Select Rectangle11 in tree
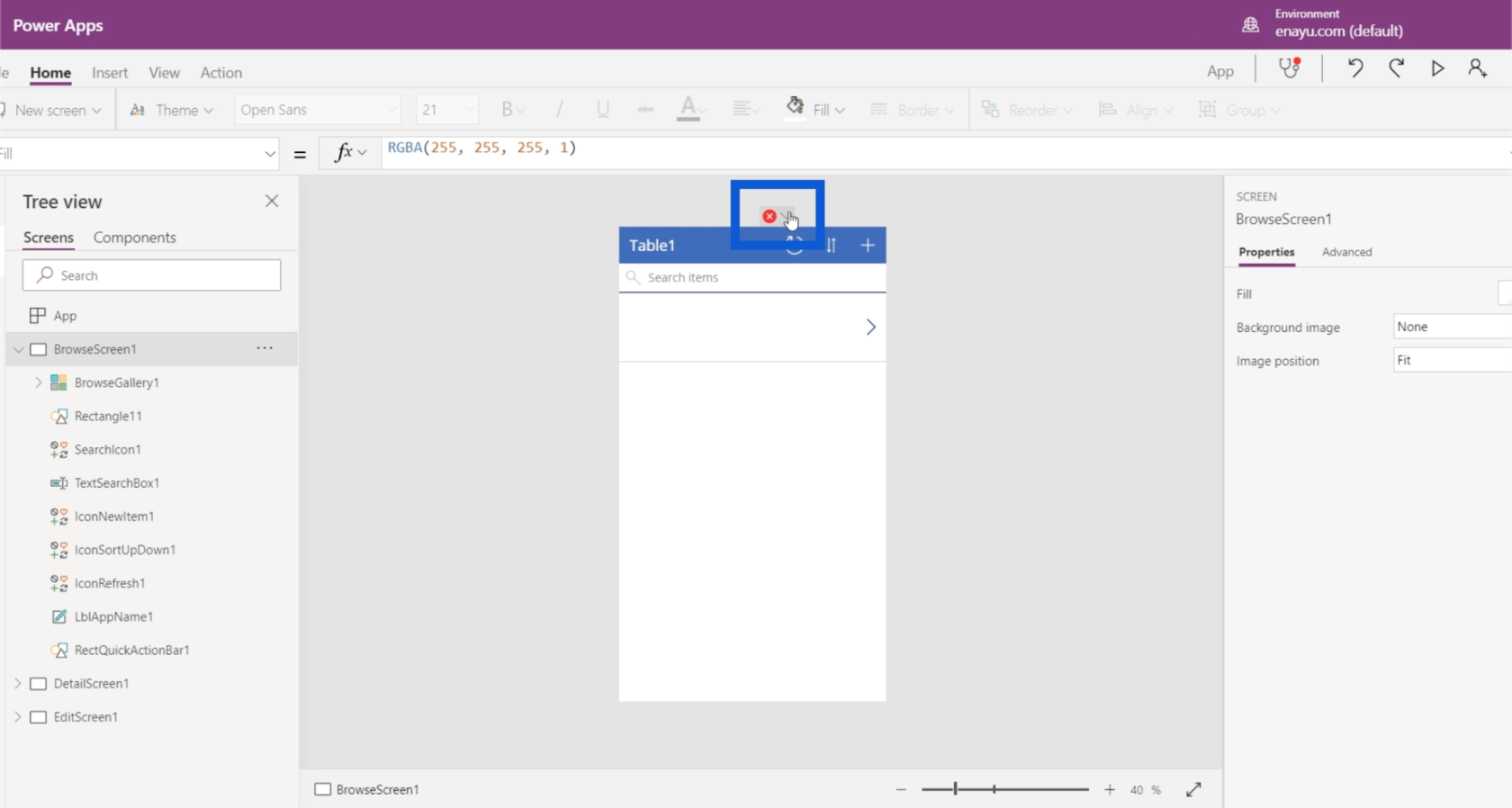 [x=108, y=416]
